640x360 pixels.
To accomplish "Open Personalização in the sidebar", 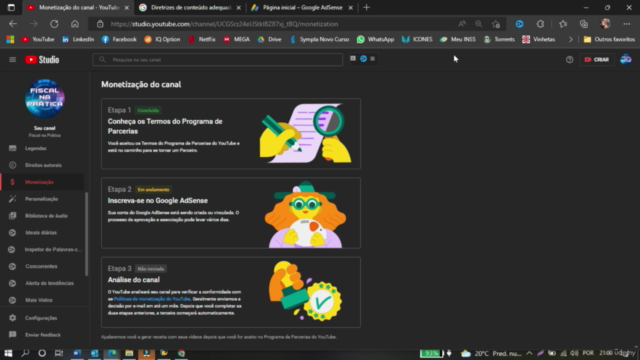I will (x=42, y=199).
